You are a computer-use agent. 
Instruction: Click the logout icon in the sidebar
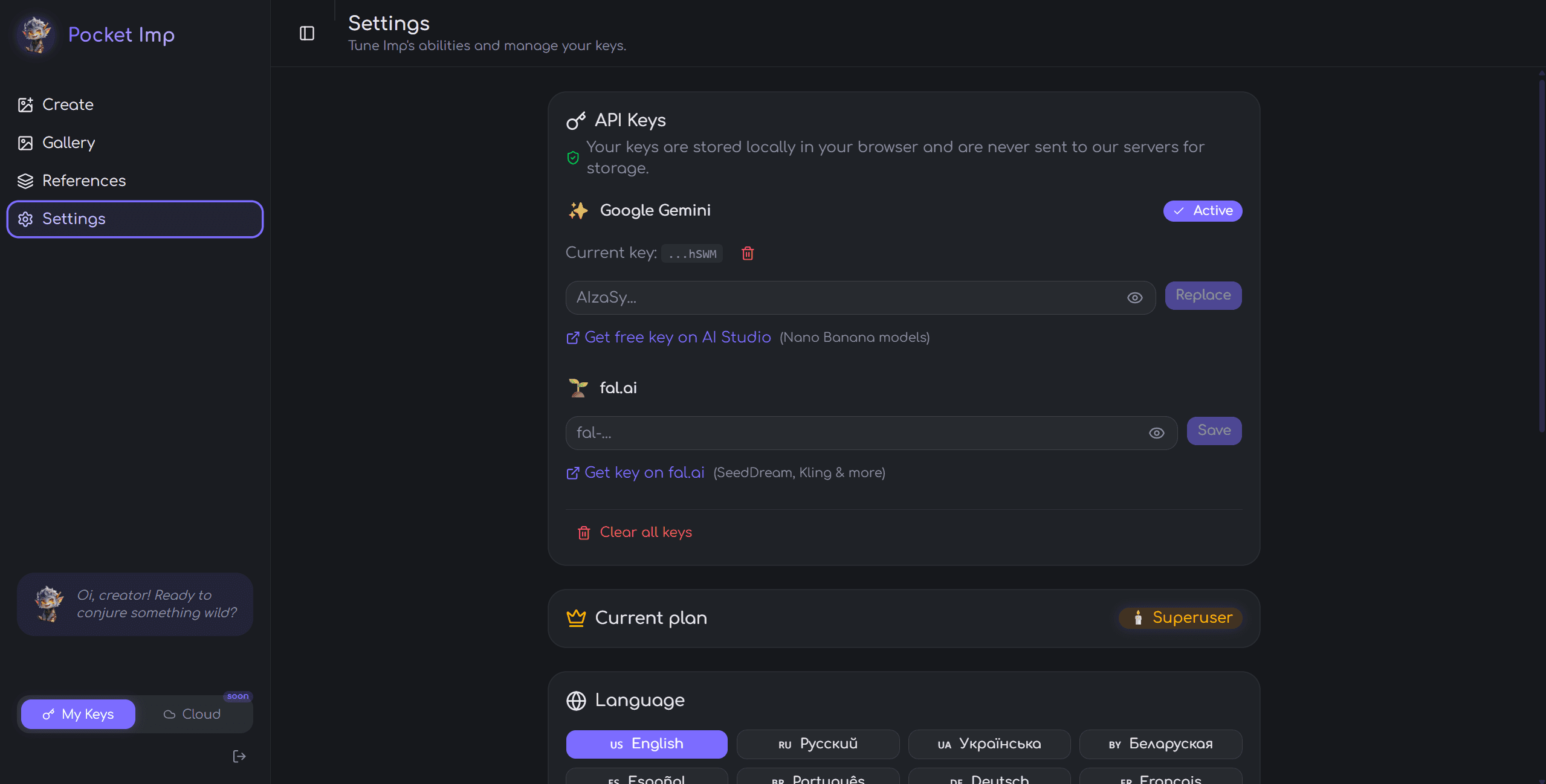pyautogui.click(x=239, y=756)
